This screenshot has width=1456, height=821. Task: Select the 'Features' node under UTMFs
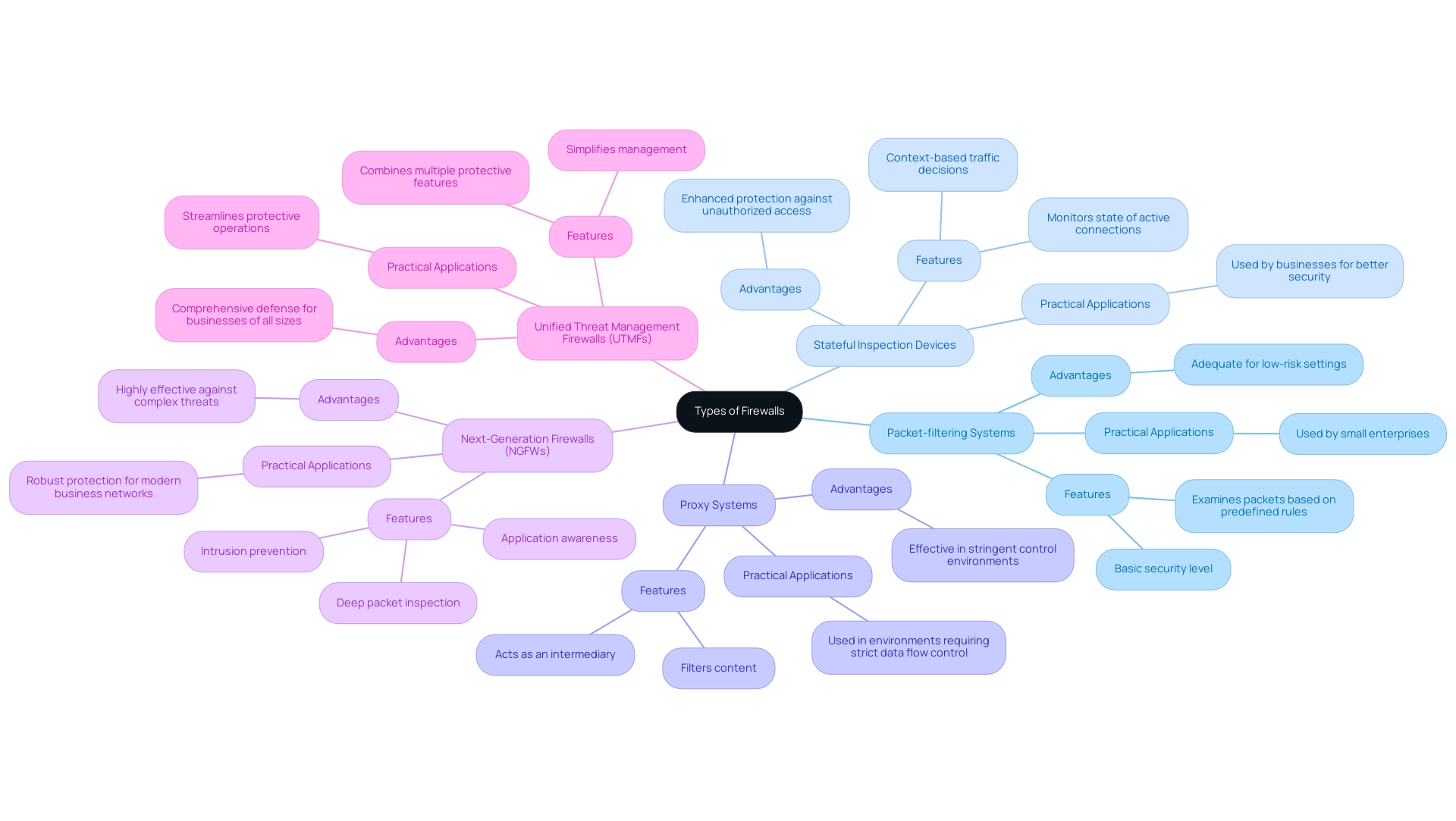[x=589, y=235]
